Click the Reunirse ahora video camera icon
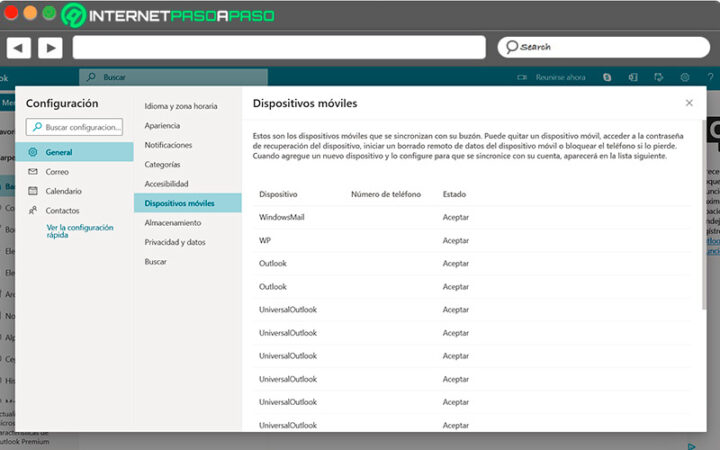 tap(521, 77)
